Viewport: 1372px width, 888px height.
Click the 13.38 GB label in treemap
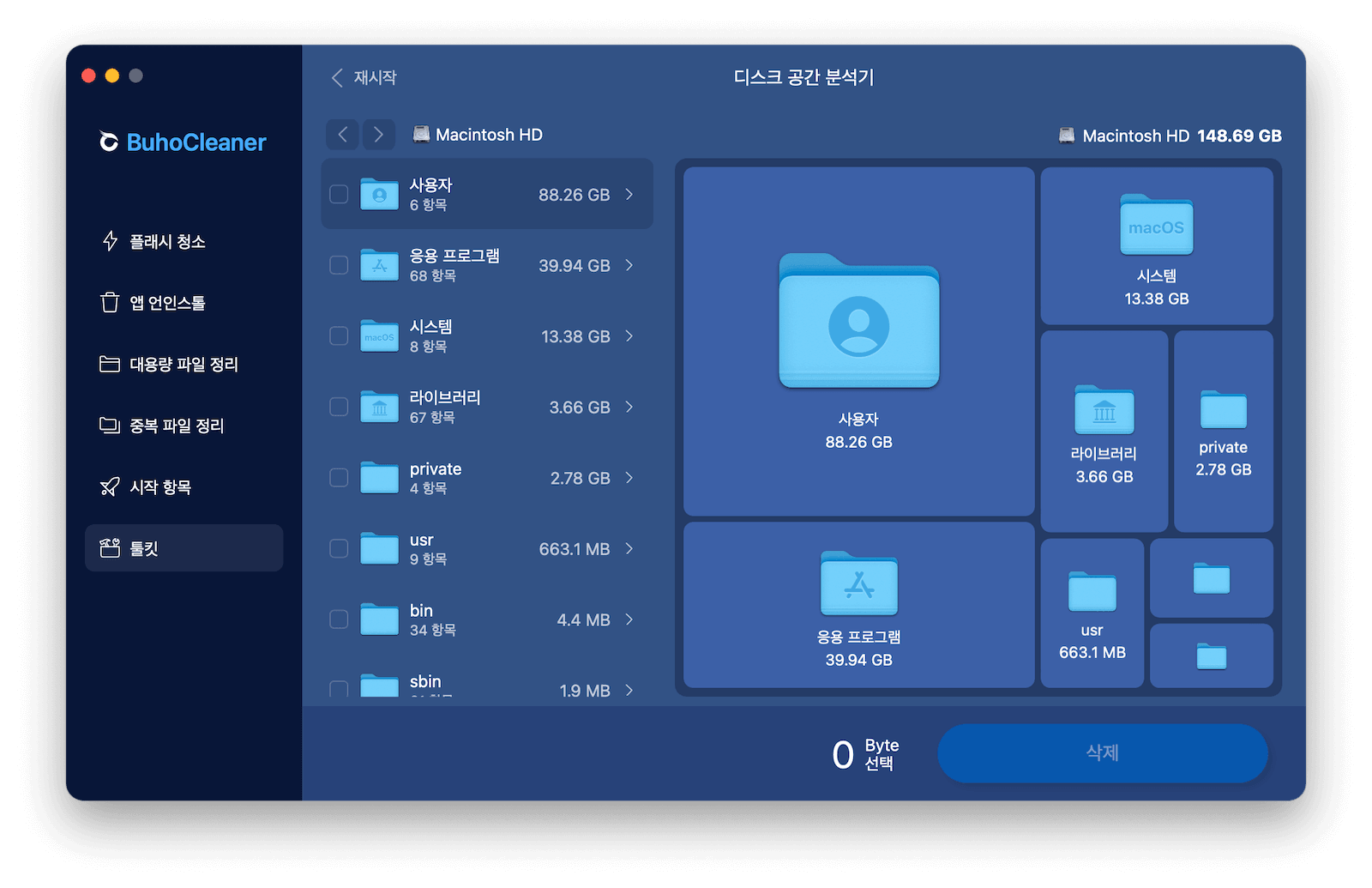point(1156,299)
